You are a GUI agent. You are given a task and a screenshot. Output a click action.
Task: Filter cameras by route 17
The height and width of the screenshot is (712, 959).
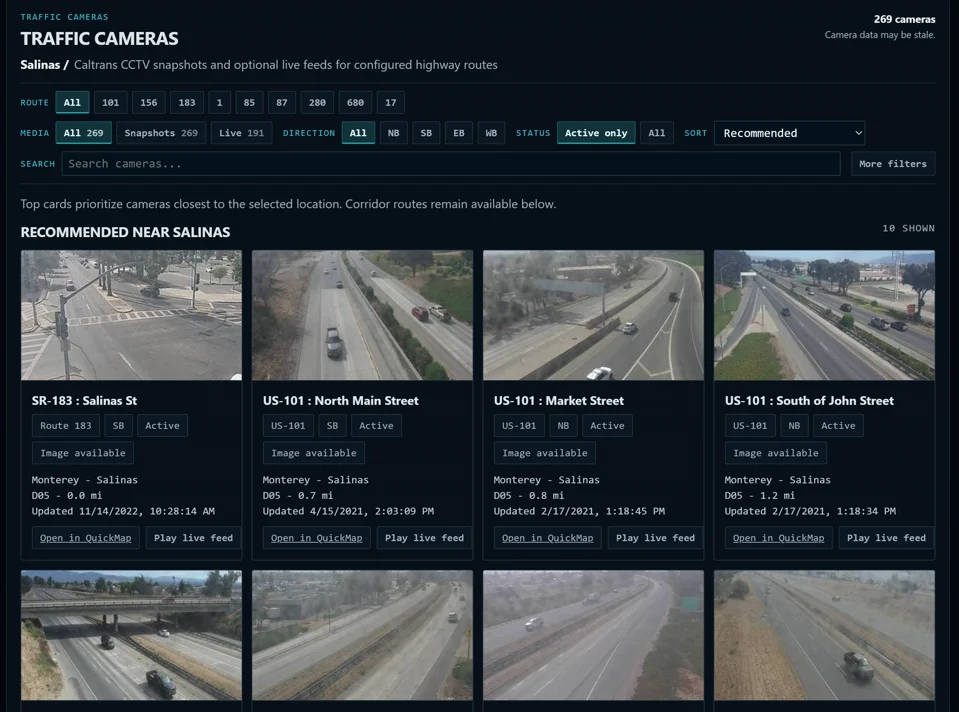[391, 102]
